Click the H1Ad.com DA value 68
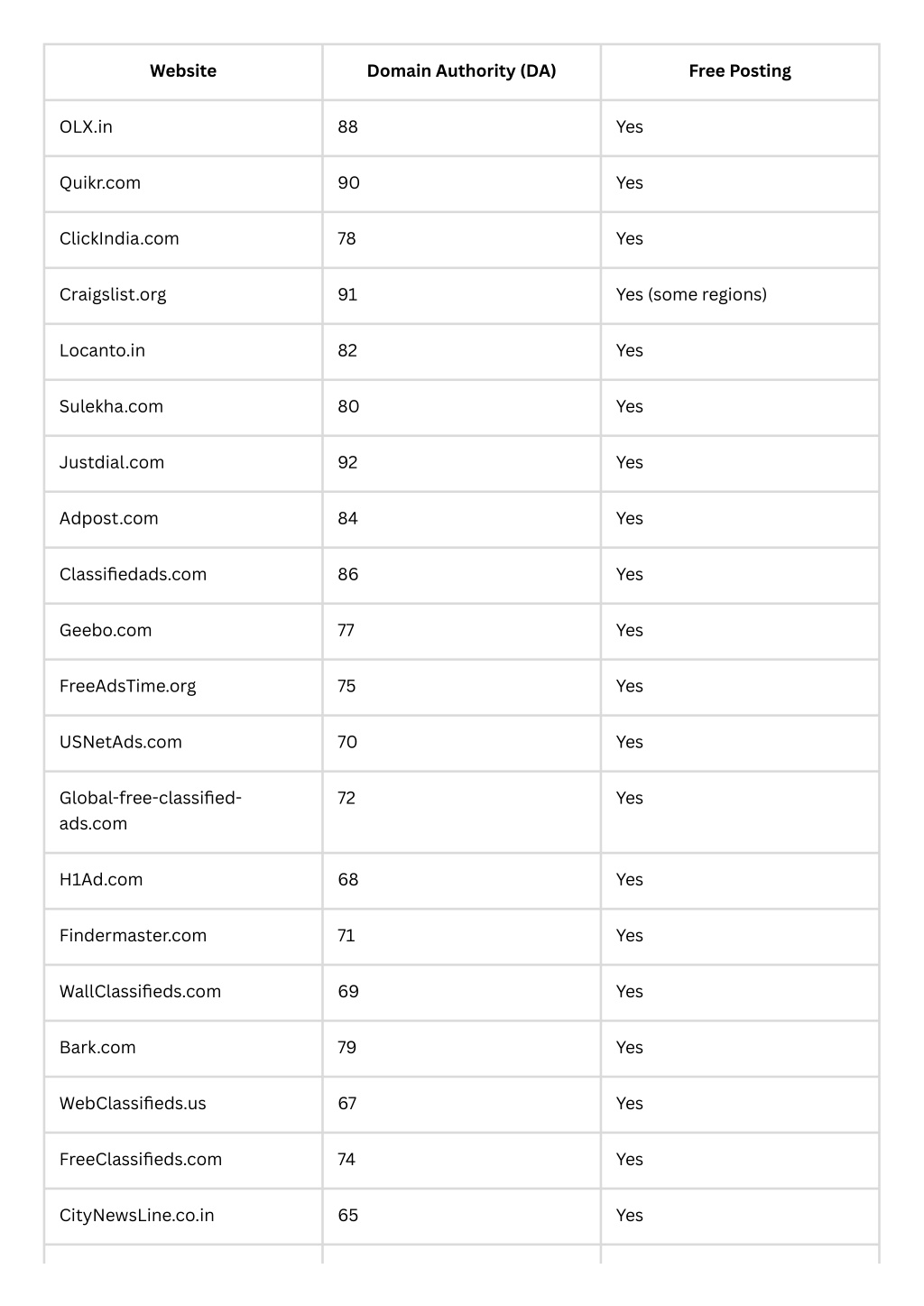Screen dimensions: 924x1306 (348, 880)
